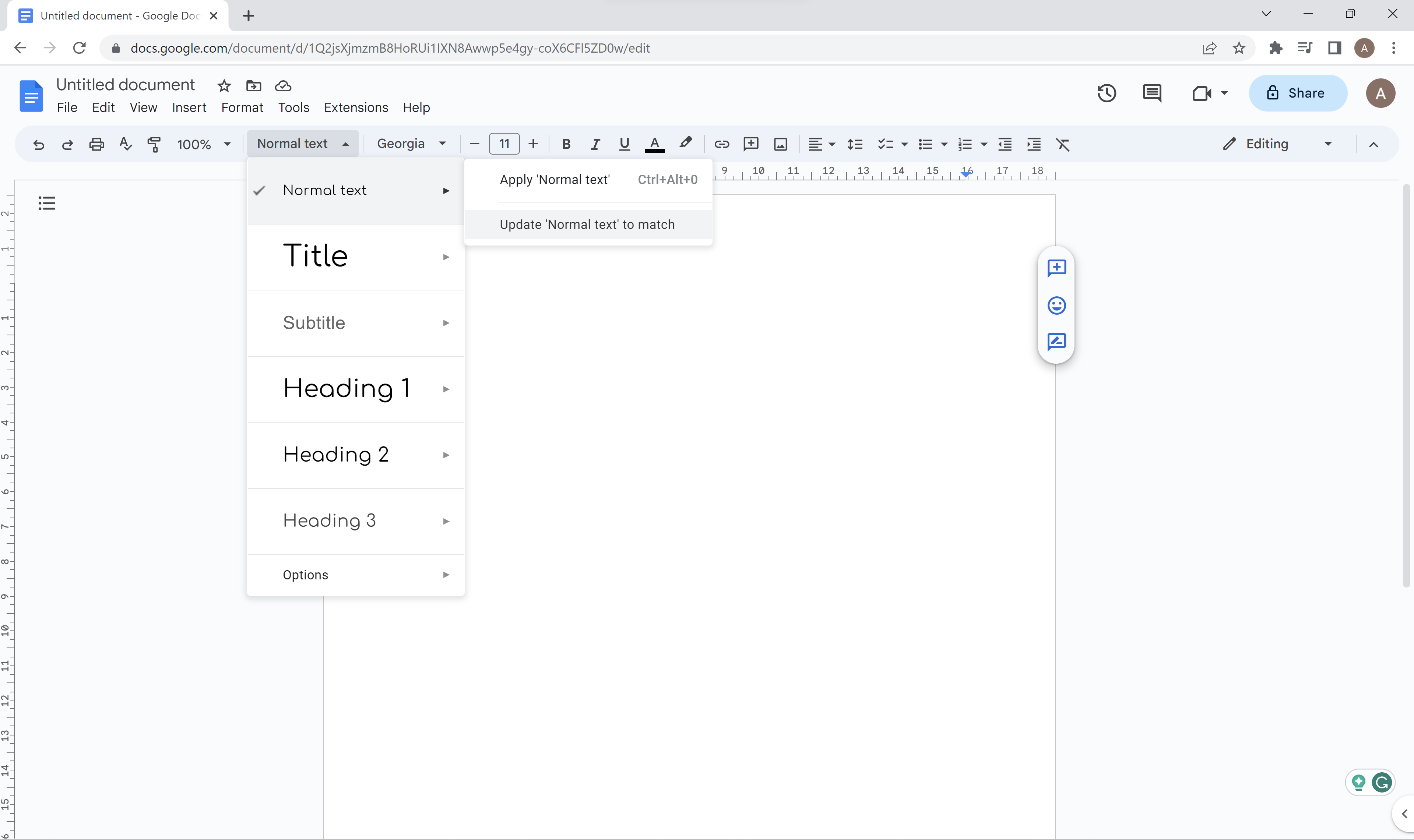Screen dimensions: 1414x840
Task: Select the Heading 1 style
Action: click(356, 389)
